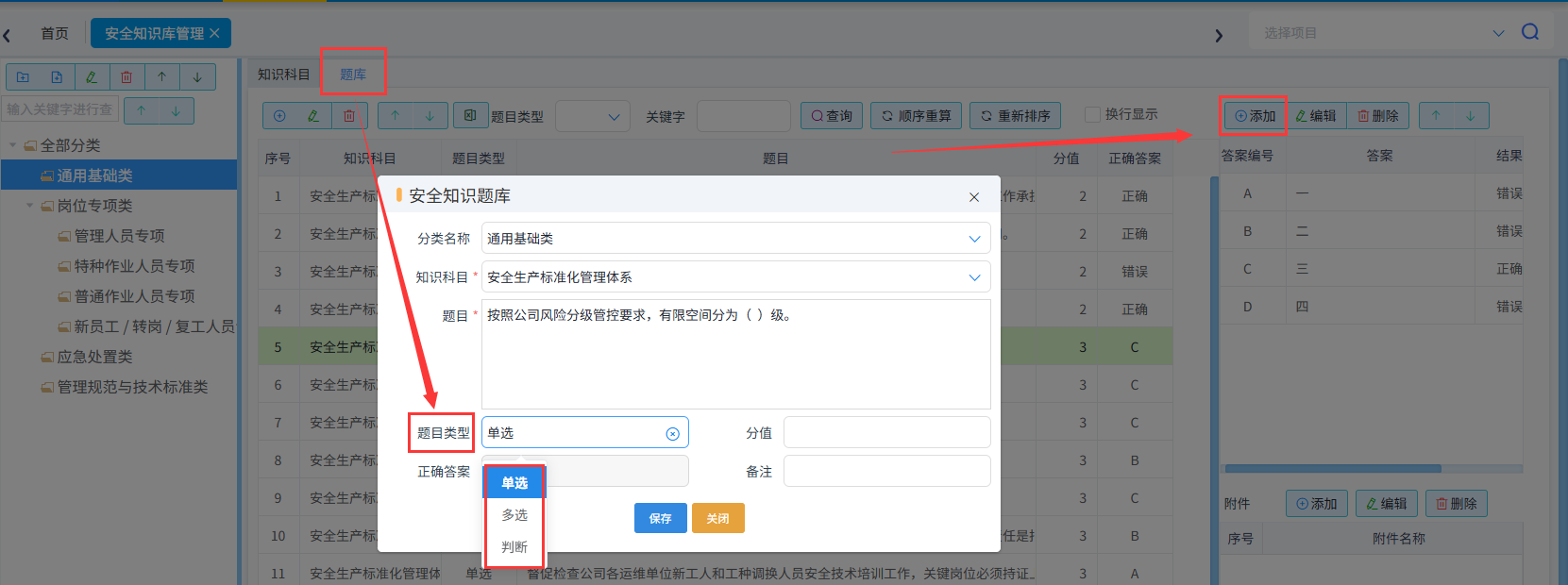Click the trash icon in question bank toolbar
The image size is (1568, 585).
click(349, 116)
